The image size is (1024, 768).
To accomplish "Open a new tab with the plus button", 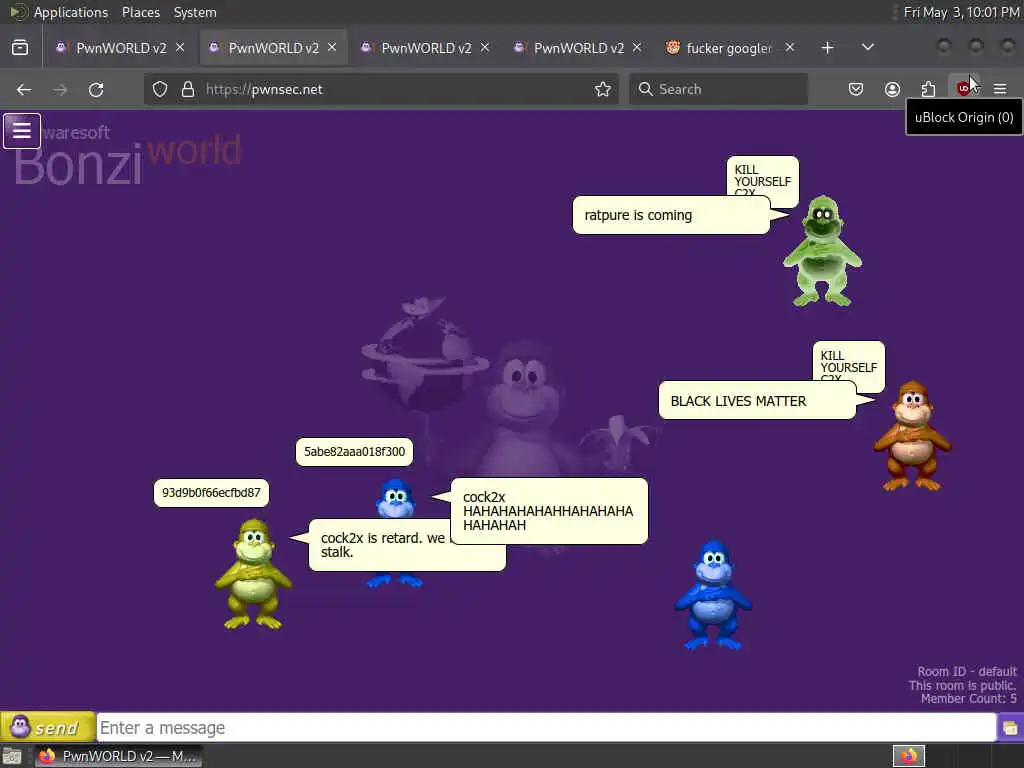I will tap(827, 48).
